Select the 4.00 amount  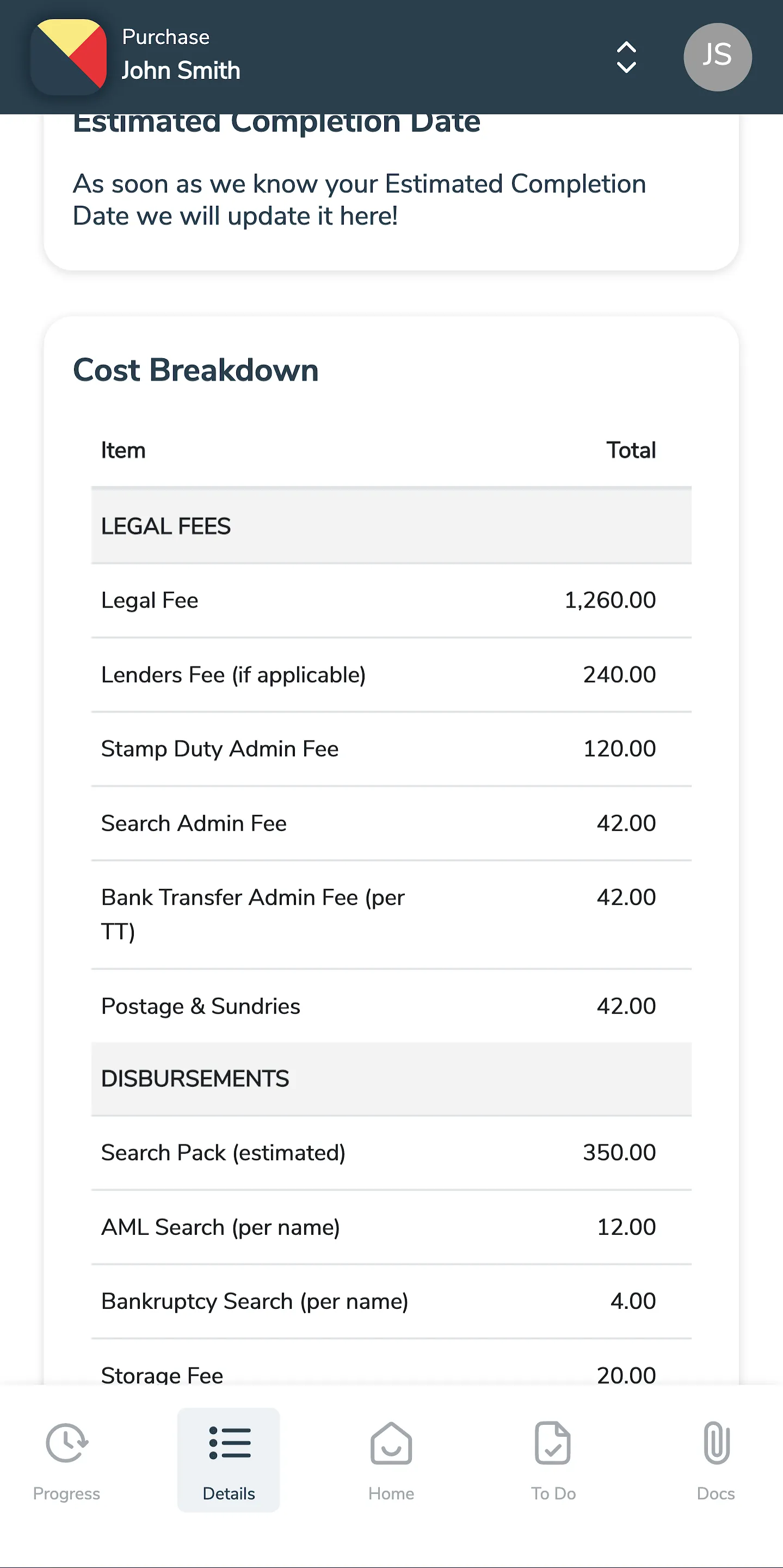(x=633, y=1301)
